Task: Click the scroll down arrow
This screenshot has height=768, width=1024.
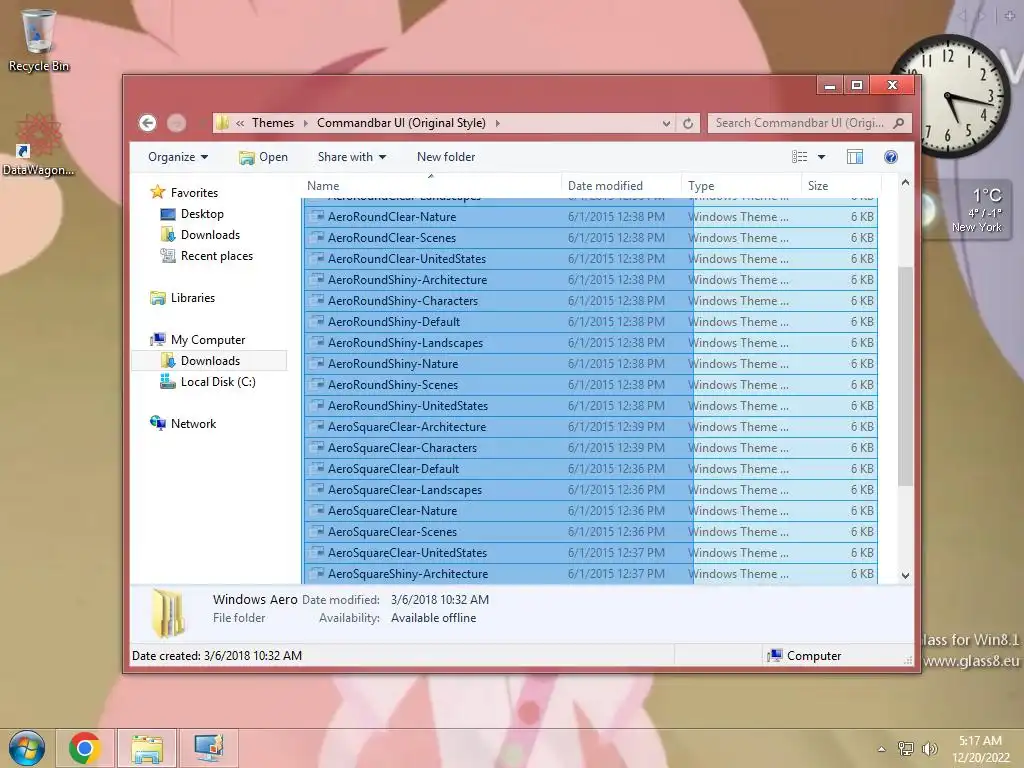Action: click(x=905, y=575)
